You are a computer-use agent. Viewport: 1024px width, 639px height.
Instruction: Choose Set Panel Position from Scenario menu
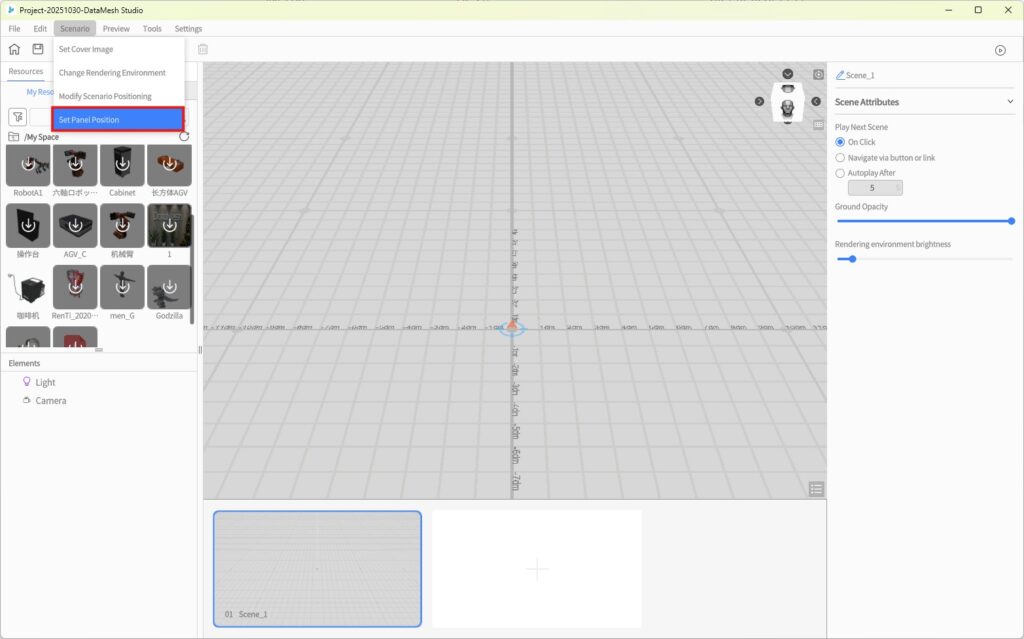(x=118, y=120)
